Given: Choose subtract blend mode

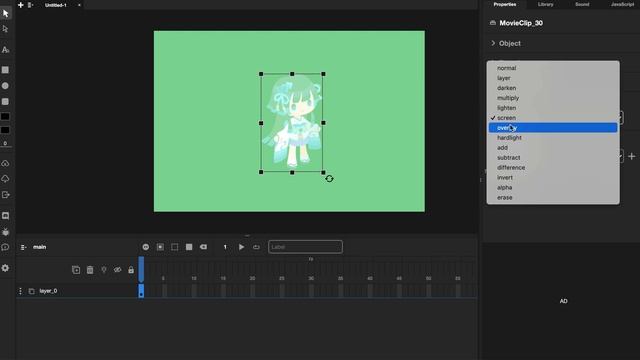Looking at the screenshot, I should [553, 158].
